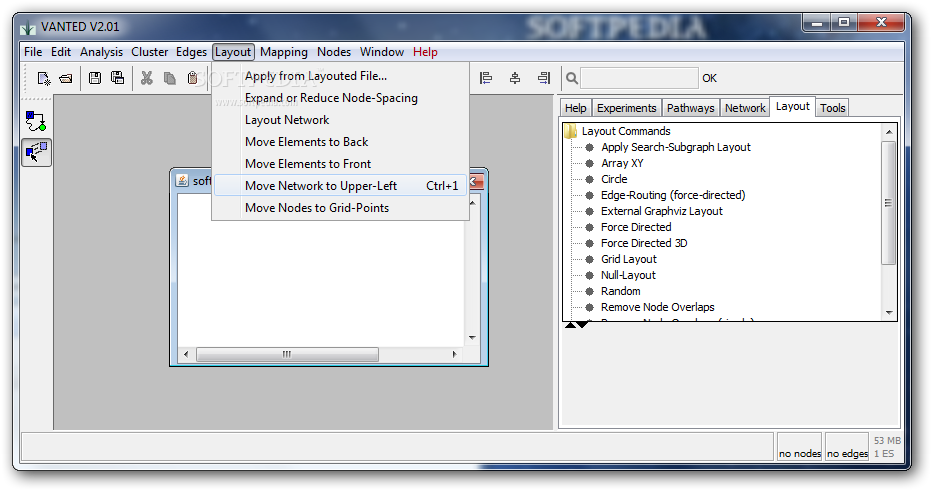Select Remove Node Overlaps
The width and height of the screenshot is (932, 491).
657,307
